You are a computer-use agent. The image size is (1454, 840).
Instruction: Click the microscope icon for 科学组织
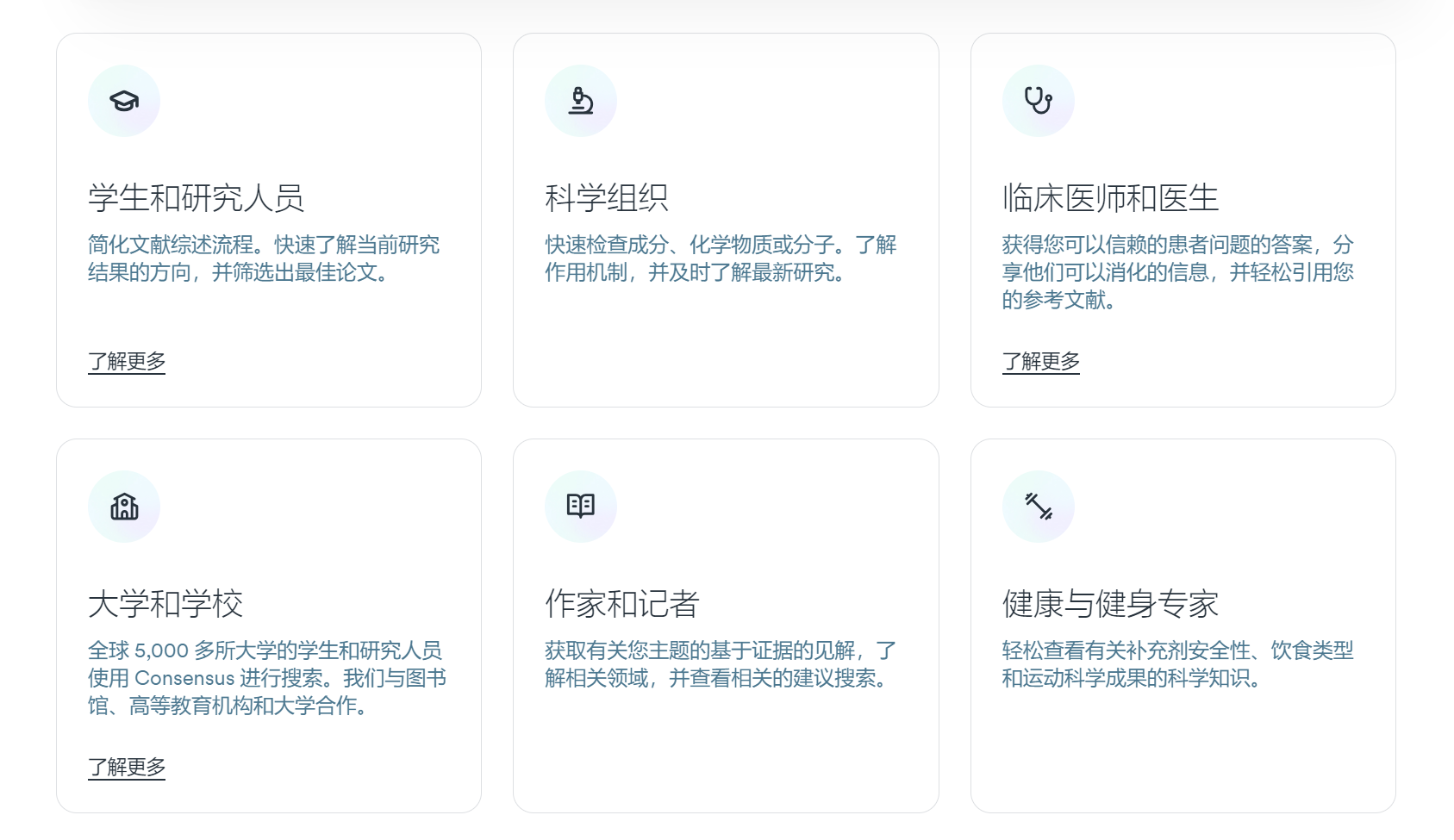(581, 101)
